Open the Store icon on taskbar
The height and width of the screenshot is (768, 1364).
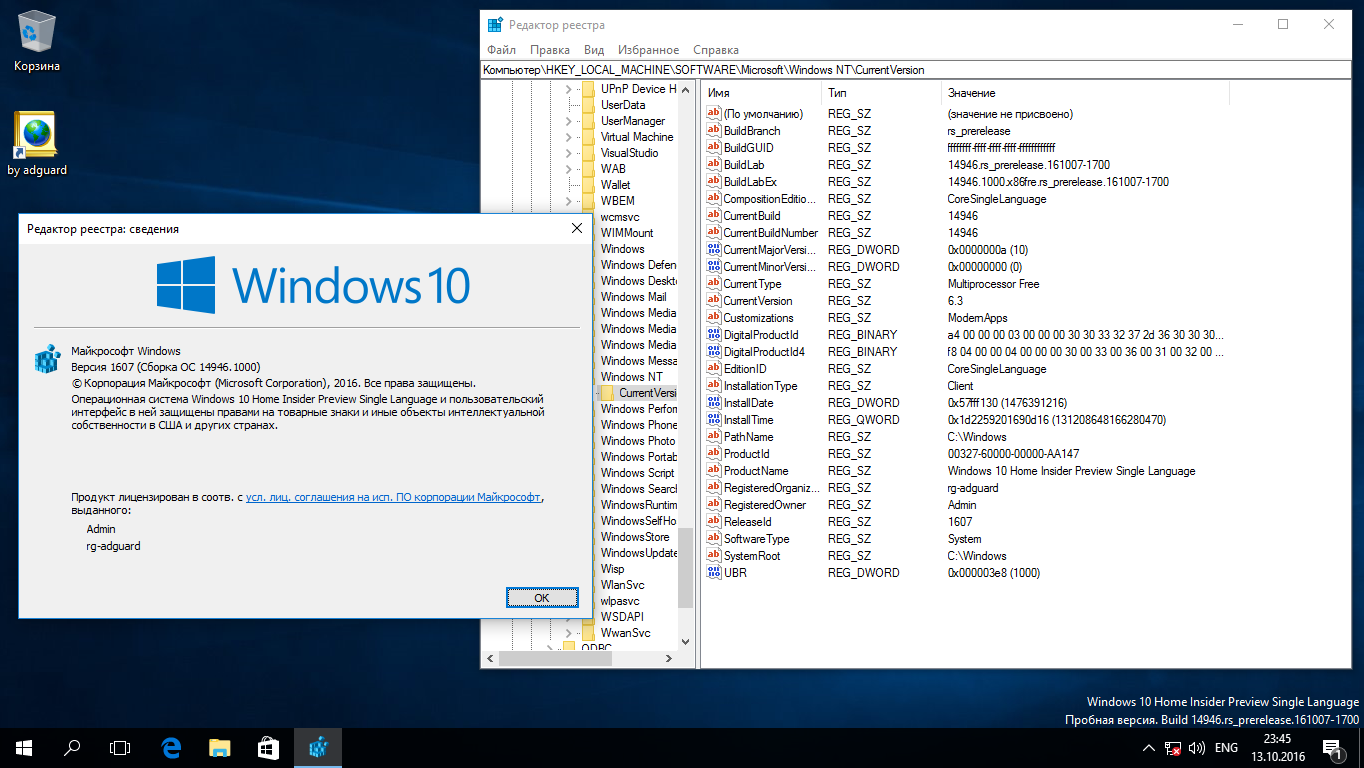point(268,747)
